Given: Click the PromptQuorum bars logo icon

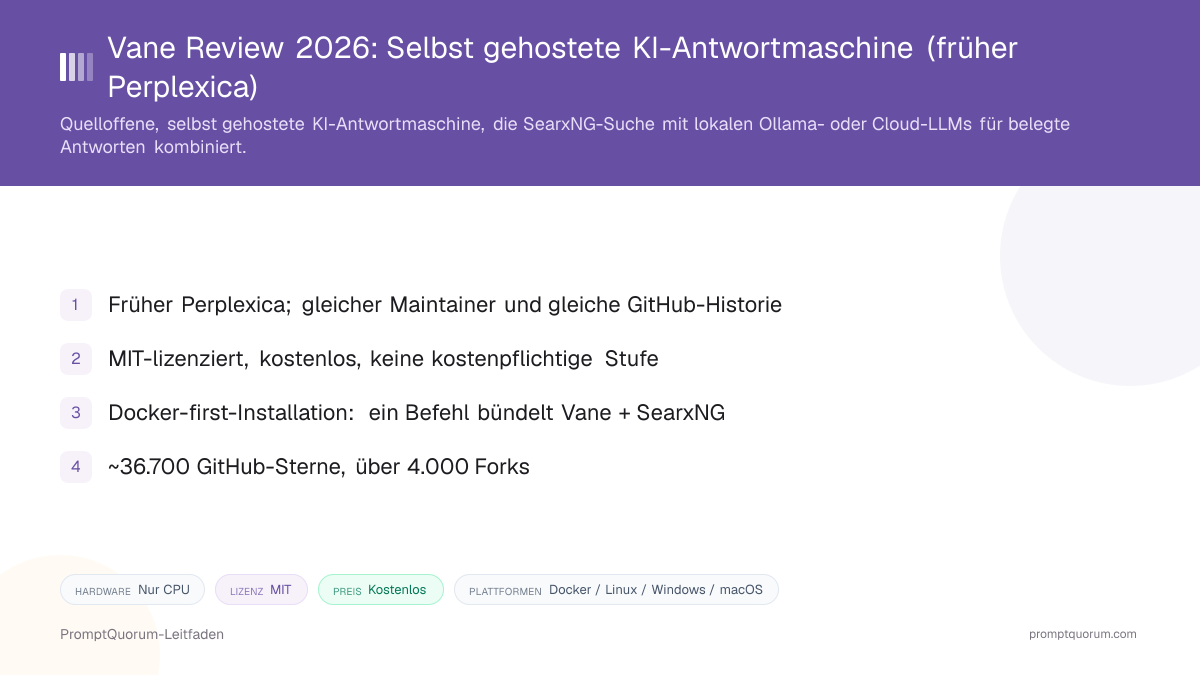Looking at the screenshot, I should [76, 67].
